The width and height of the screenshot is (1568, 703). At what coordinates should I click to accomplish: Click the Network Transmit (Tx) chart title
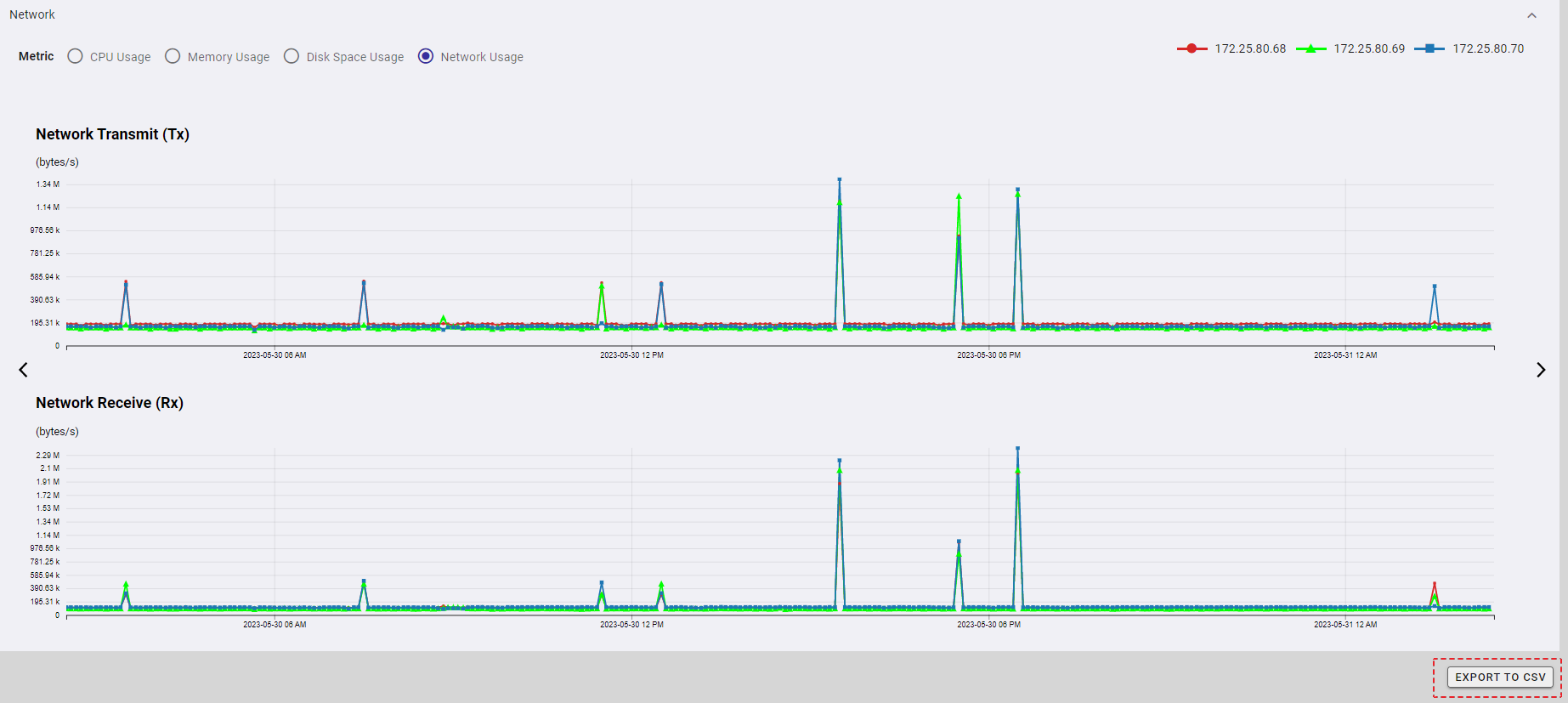(x=112, y=134)
